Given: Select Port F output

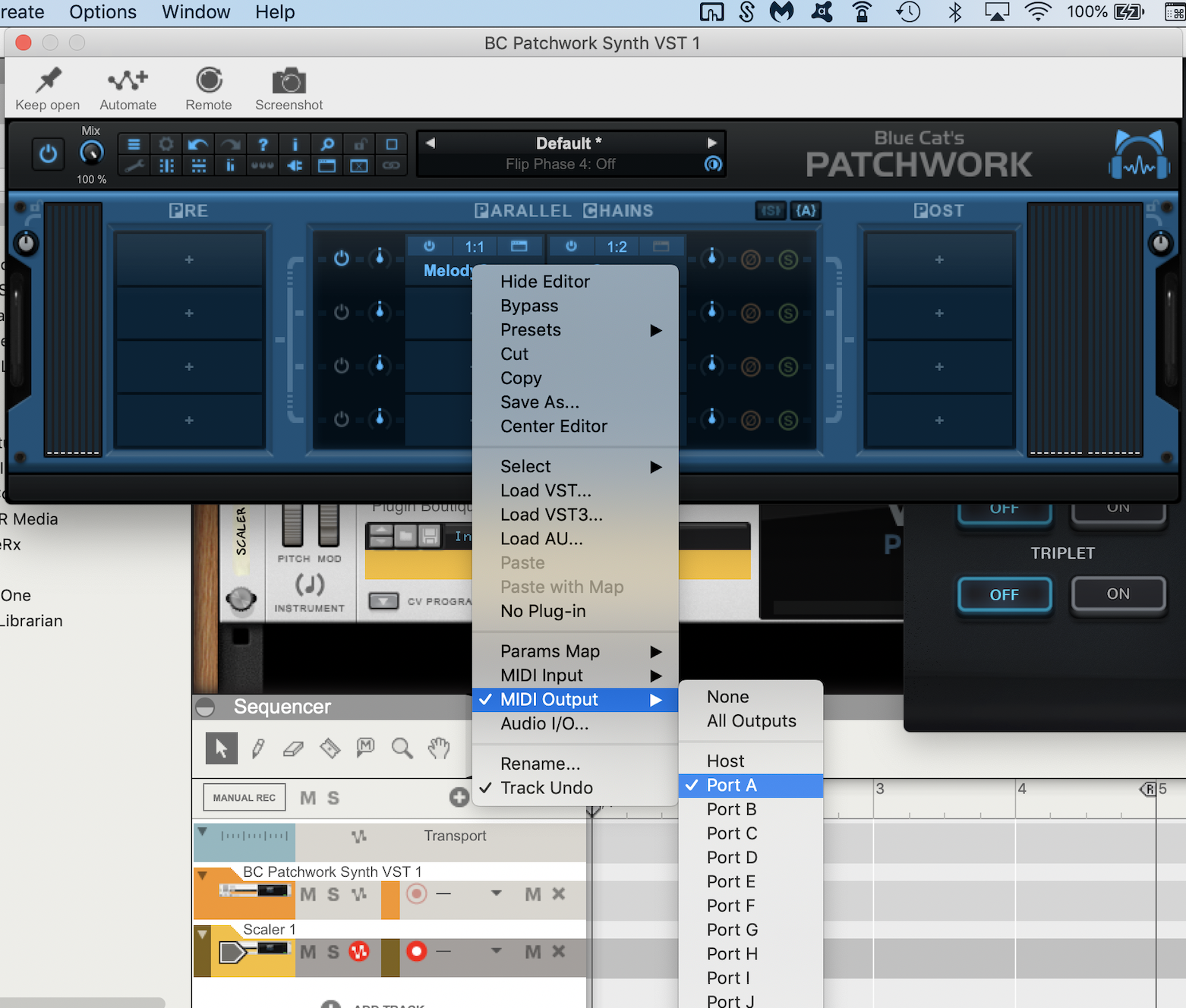Looking at the screenshot, I should point(750,906).
